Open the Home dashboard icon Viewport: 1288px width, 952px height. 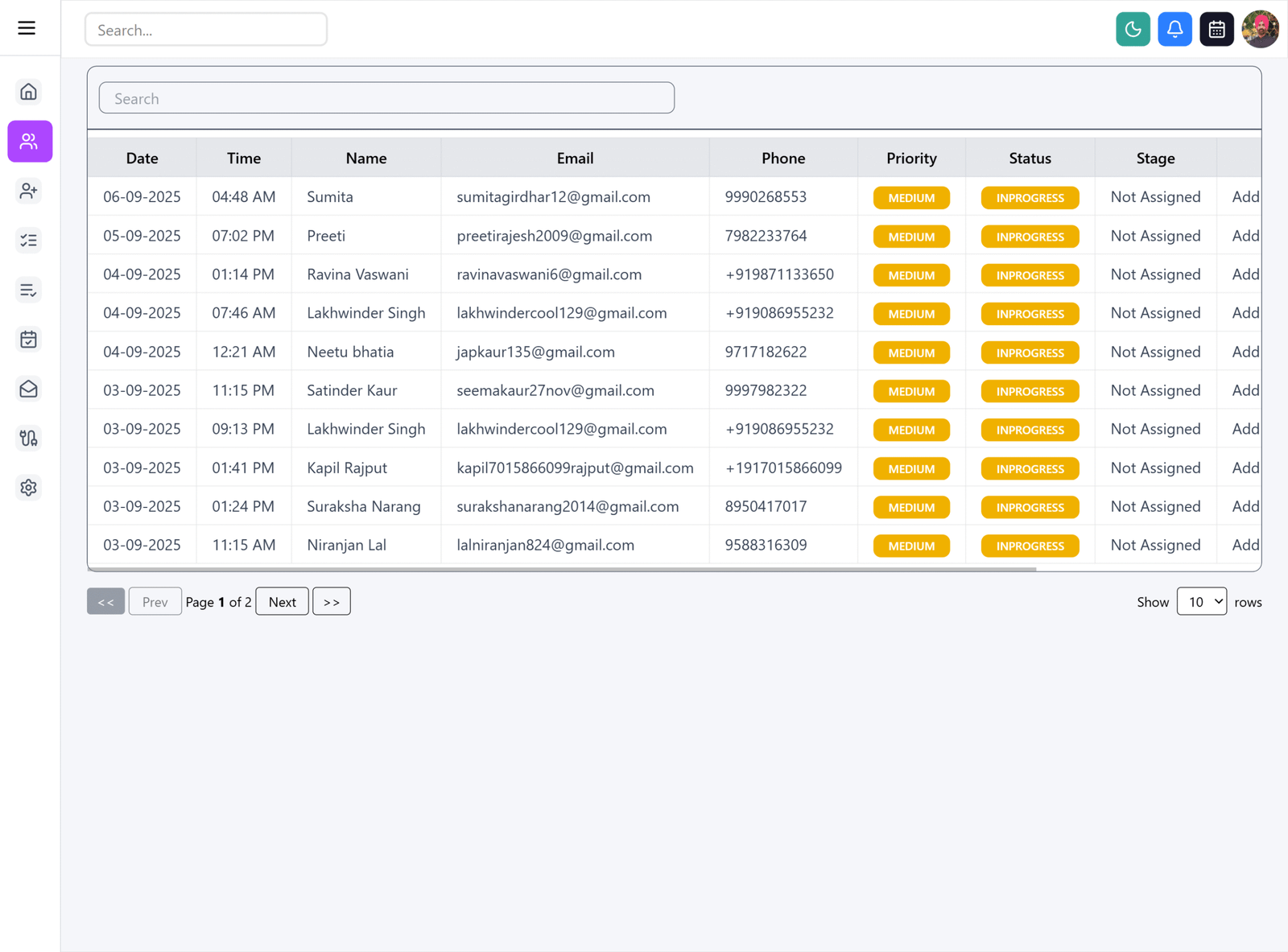tap(29, 92)
